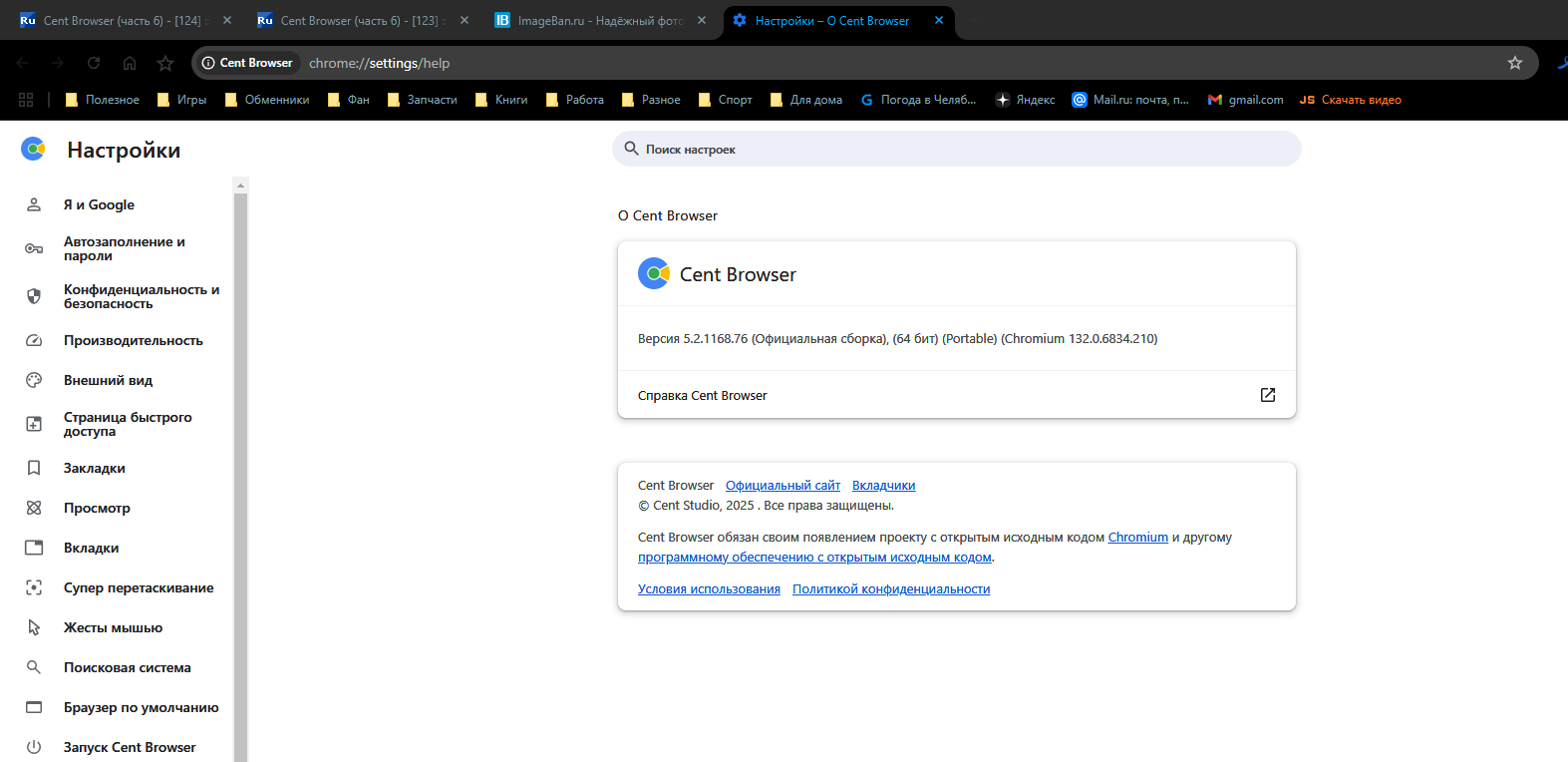
Task: Open the Вкладчики link
Action: pos(883,486)
